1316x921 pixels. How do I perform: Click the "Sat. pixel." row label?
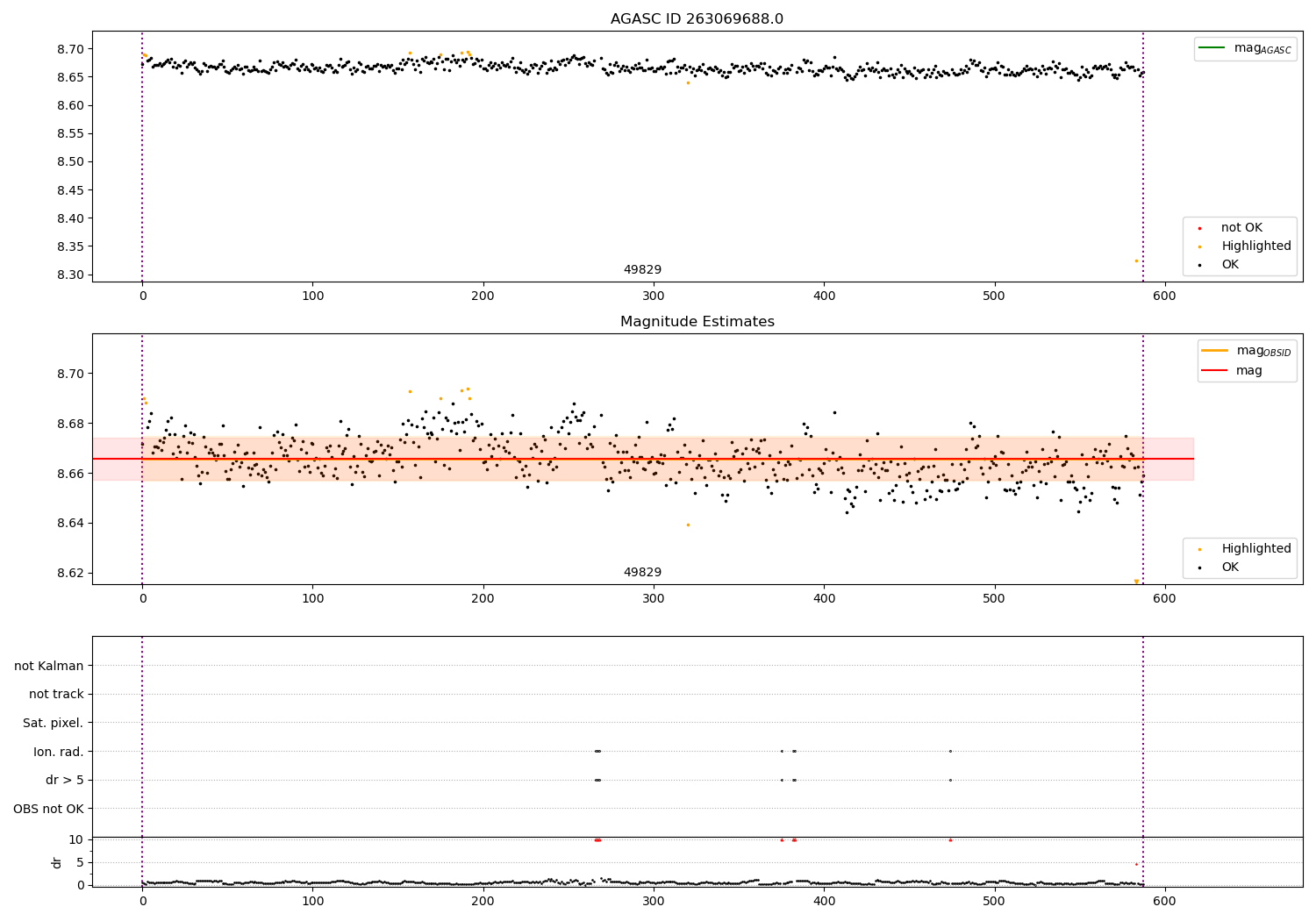[54, 723]
